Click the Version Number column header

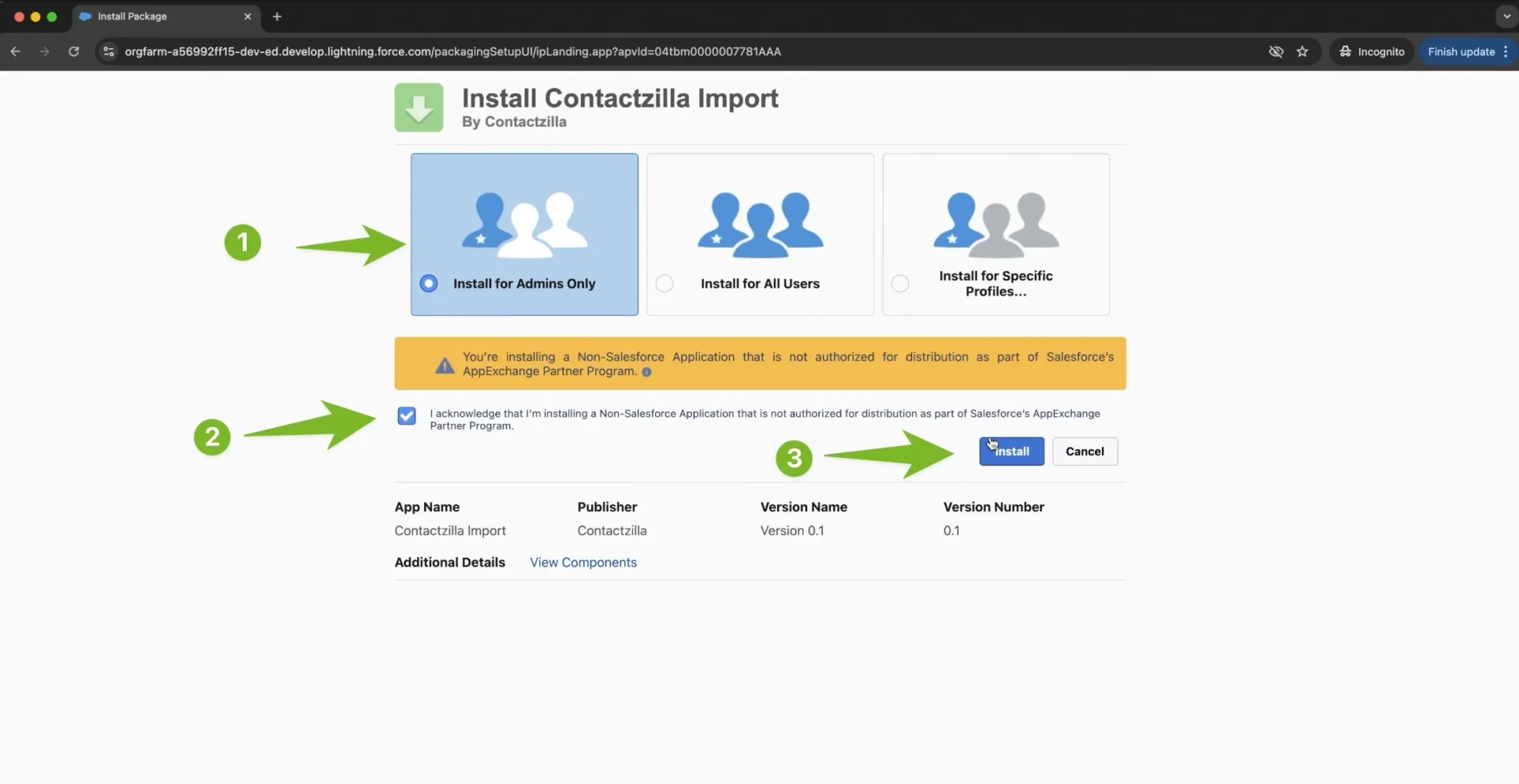[994, 507]
